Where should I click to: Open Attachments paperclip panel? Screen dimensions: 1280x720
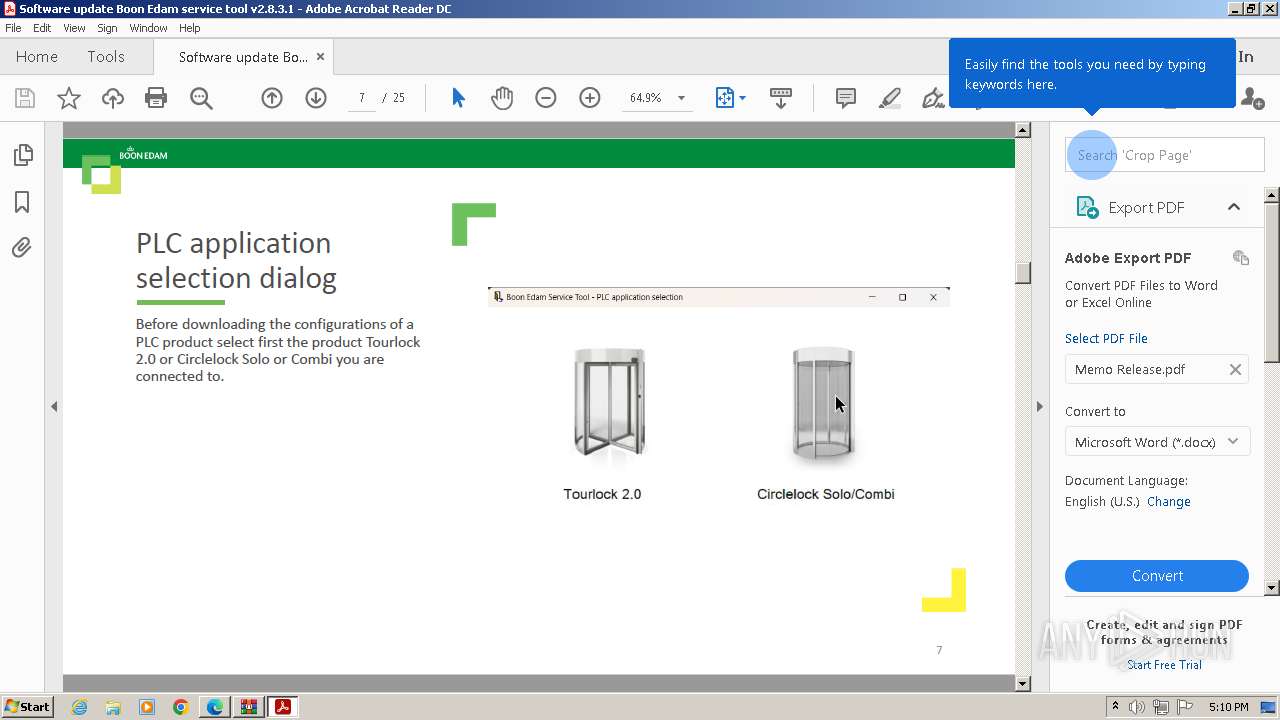point(22,247)
